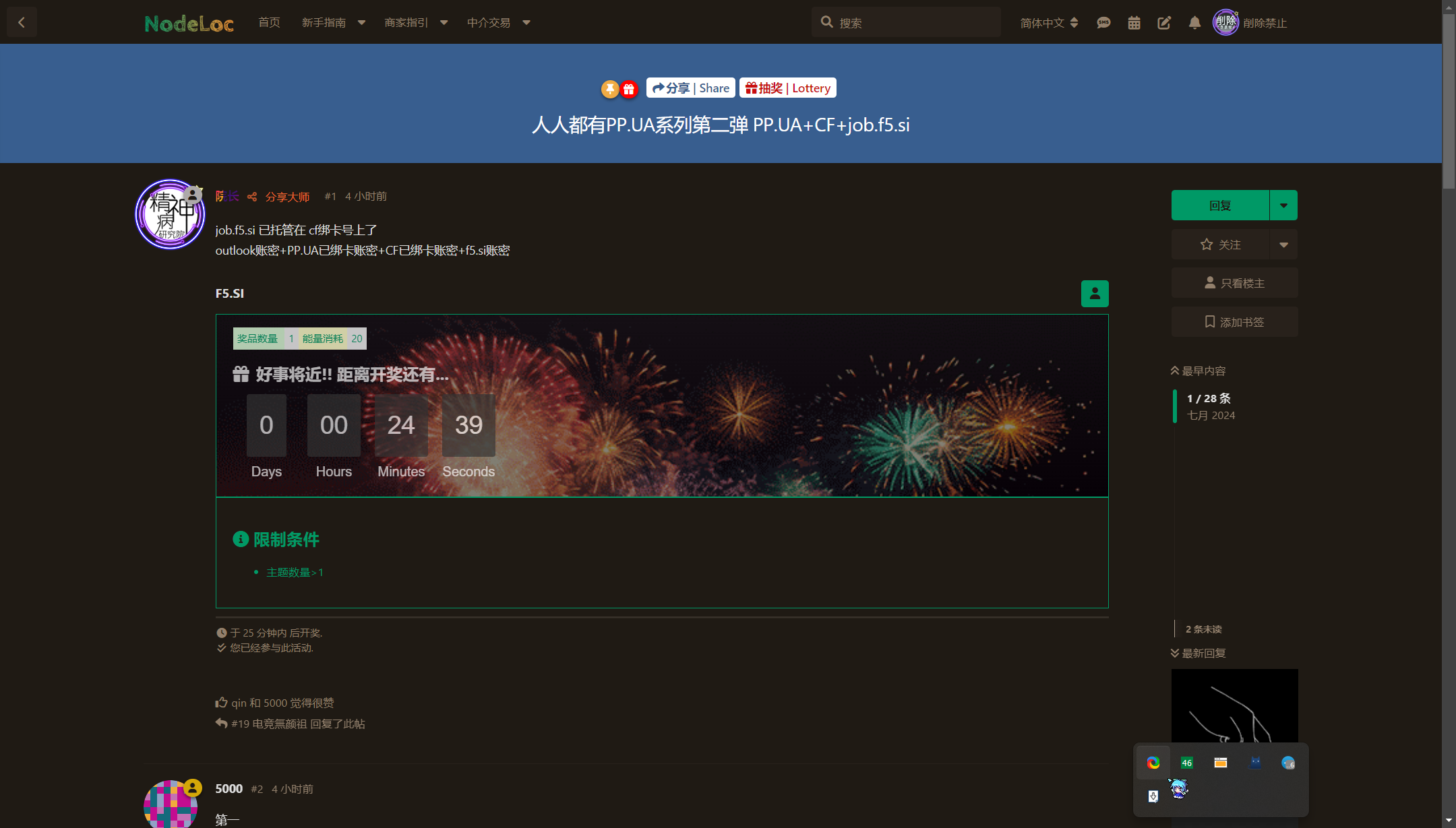Expand the 中介交易 dropdown arrow
Screen dimensions: 1456x828
(x=526, y=22)
